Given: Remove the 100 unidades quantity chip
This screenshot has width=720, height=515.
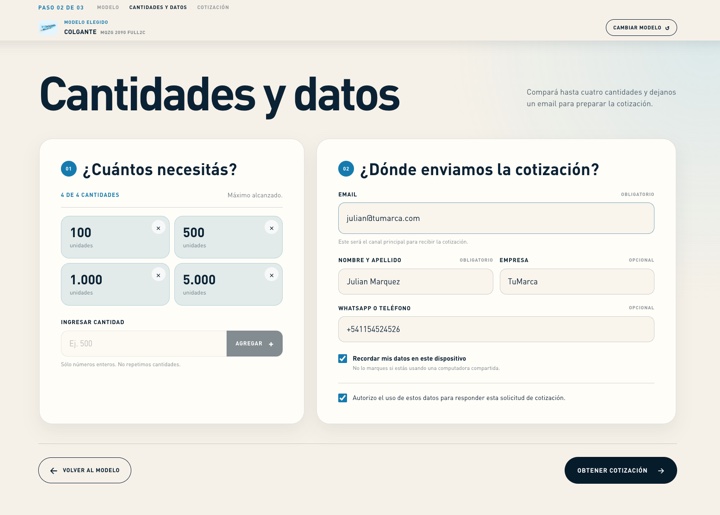Looking at the screenshot, I should [158, 228].
